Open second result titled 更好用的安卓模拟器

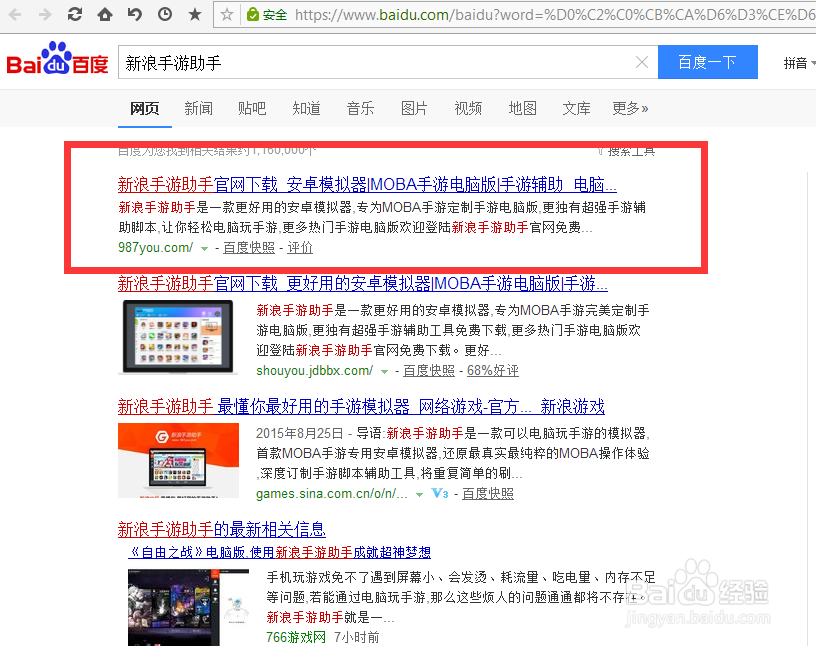[363, 283]
